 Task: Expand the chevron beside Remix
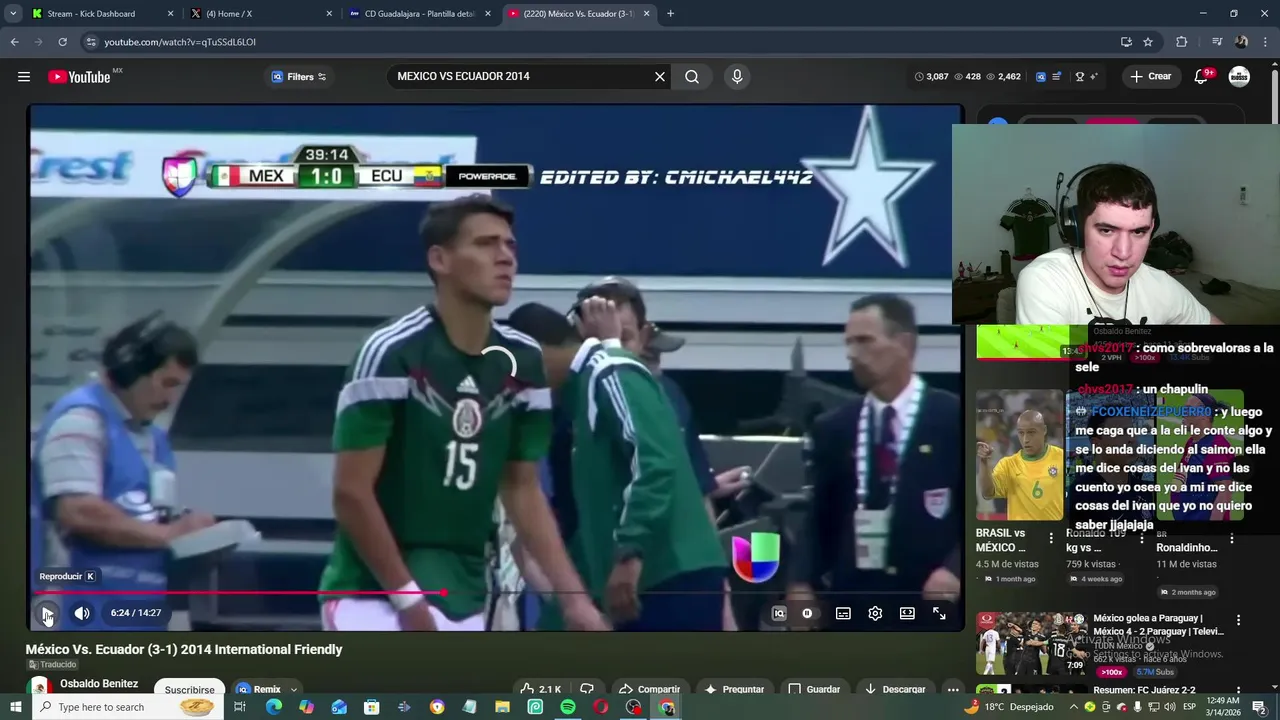tap(294, 690)
